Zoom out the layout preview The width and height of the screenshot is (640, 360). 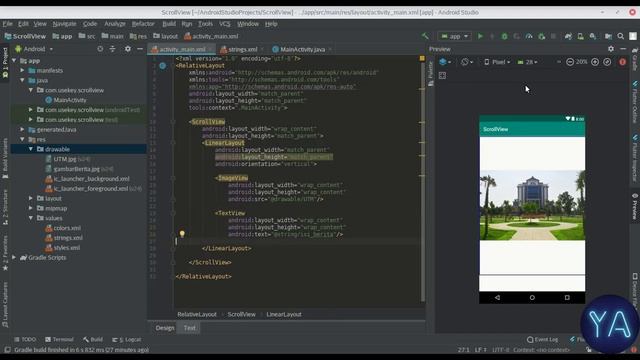point(570,62)
